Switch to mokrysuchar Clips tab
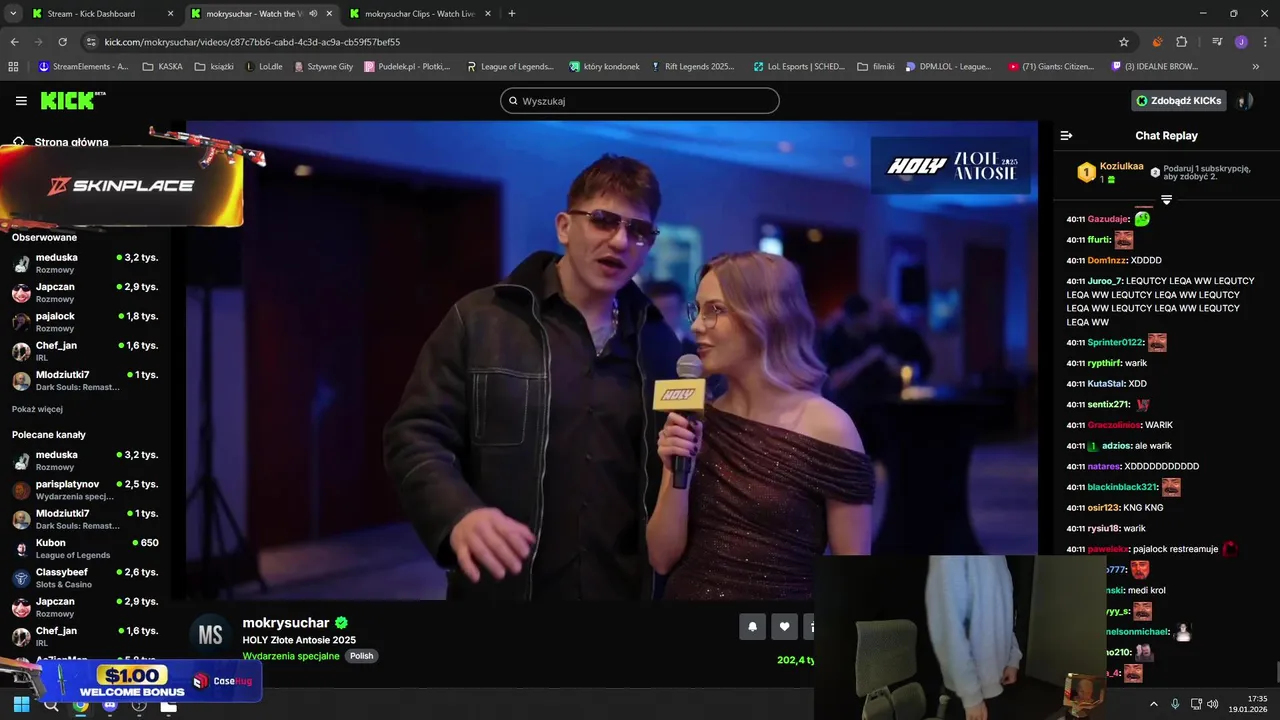1280x720 pixels. pos(419,14)
